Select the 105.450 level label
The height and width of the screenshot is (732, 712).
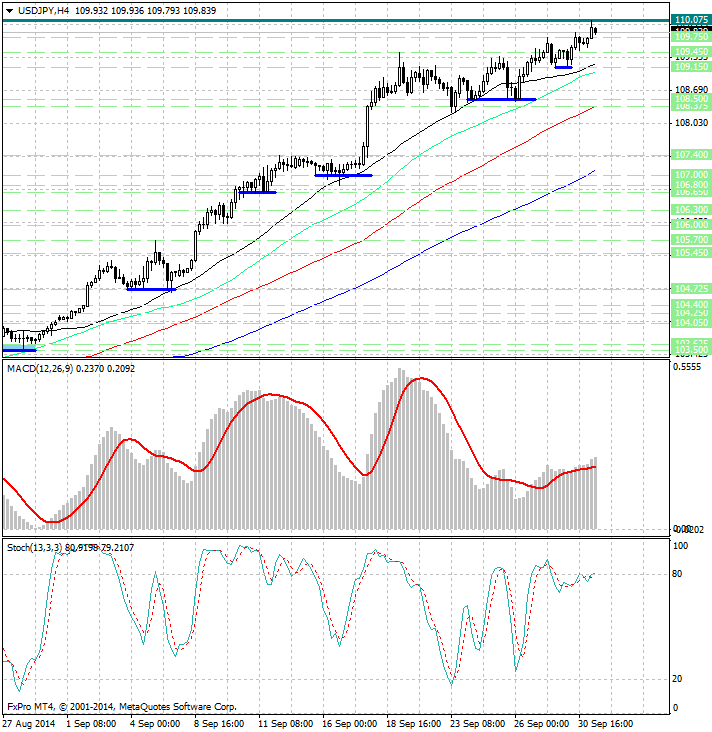[691, 253]
